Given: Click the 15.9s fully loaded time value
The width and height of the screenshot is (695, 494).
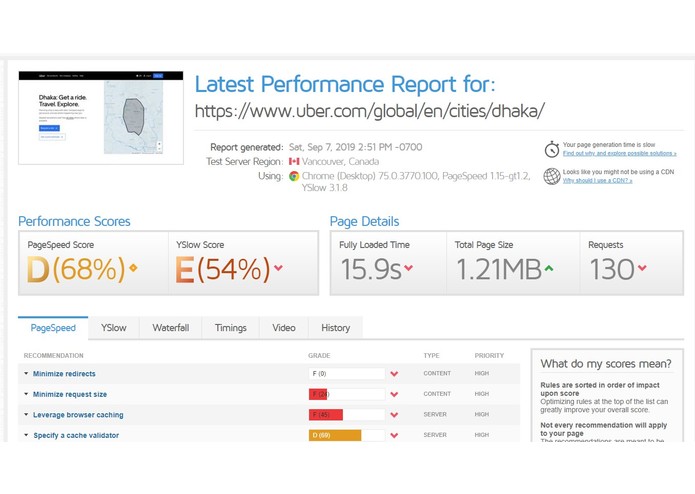Looking at the screenshot, I should click(371, 269).
